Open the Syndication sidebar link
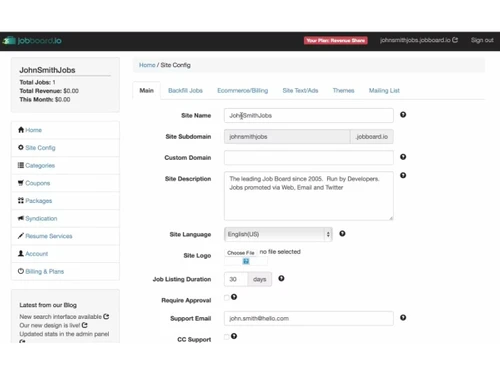Image resolution: width=500 pixels, height=375 pixels. pos(41,218)
